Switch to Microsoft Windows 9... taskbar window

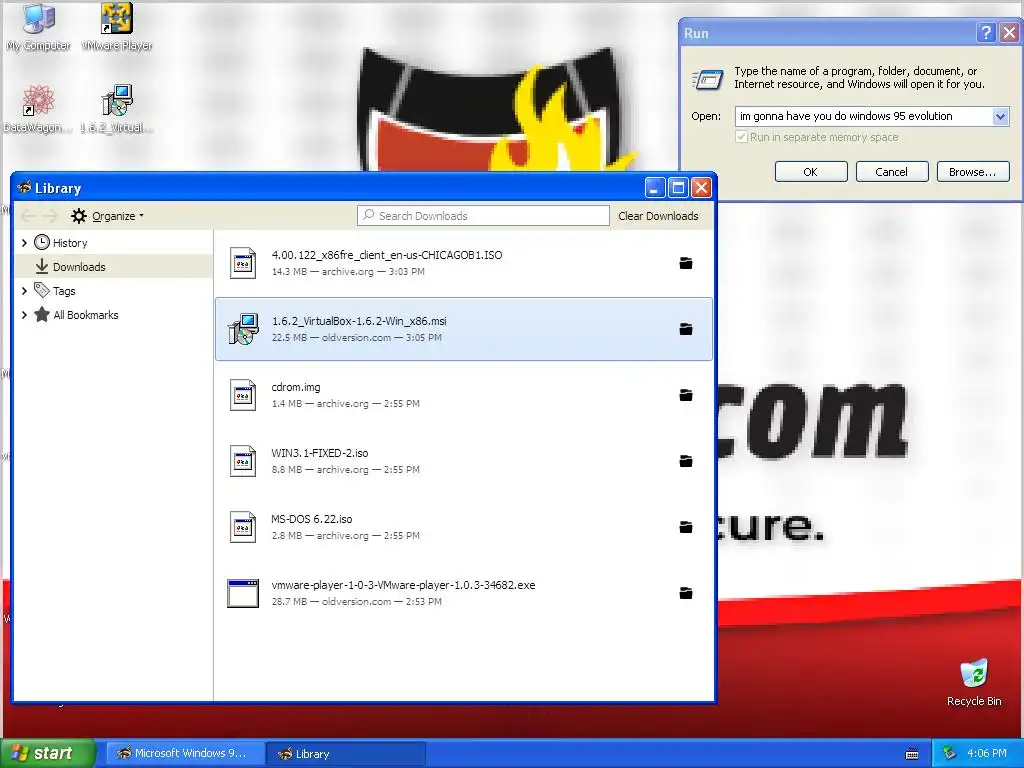[x=185, y=754]
